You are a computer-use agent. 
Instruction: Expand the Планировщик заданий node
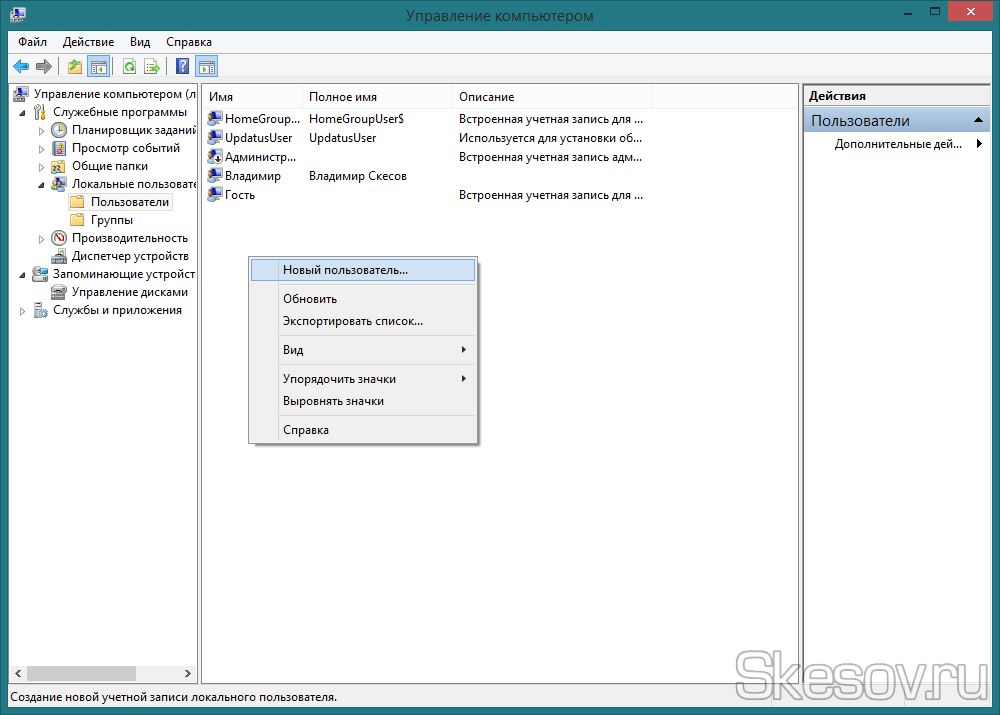pyautogui.click(x=41, y=131)
